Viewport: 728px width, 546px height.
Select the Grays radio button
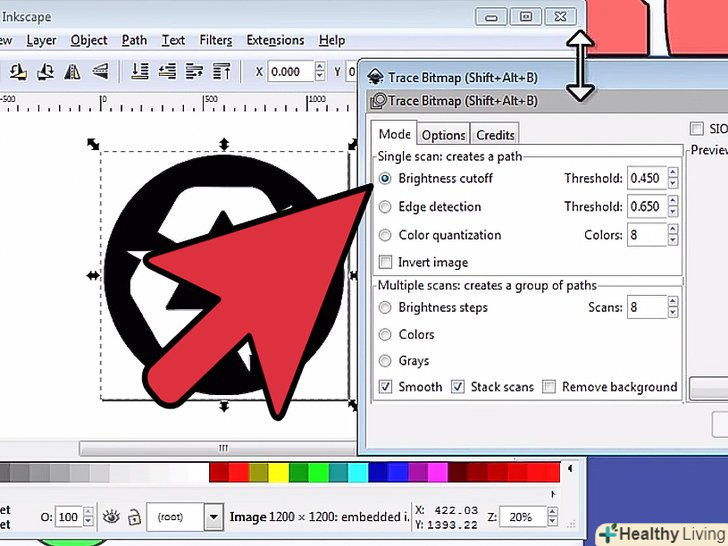tap(385, 360)
